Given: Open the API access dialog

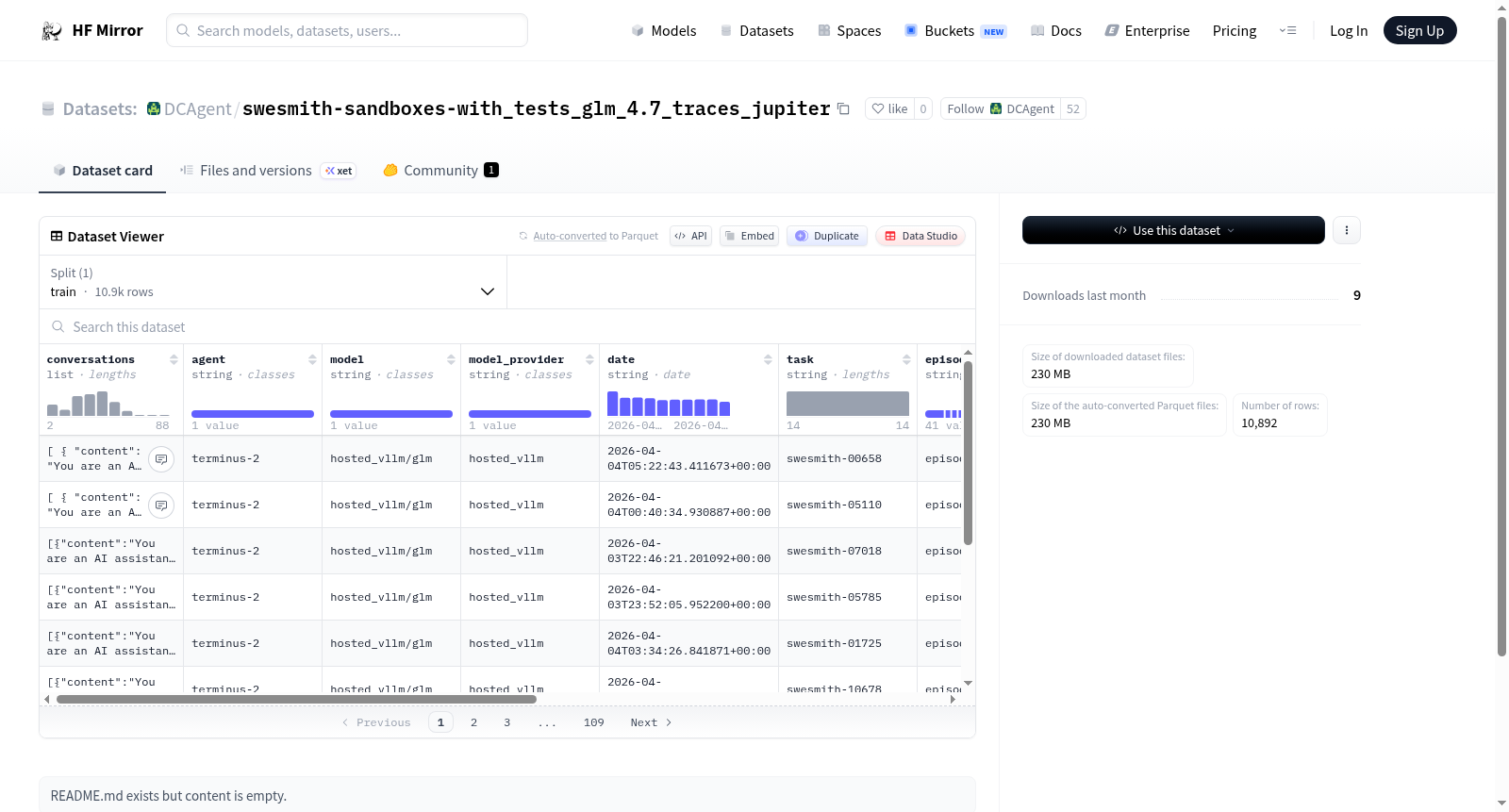Looking at the screenshot, I should (691, 236).
